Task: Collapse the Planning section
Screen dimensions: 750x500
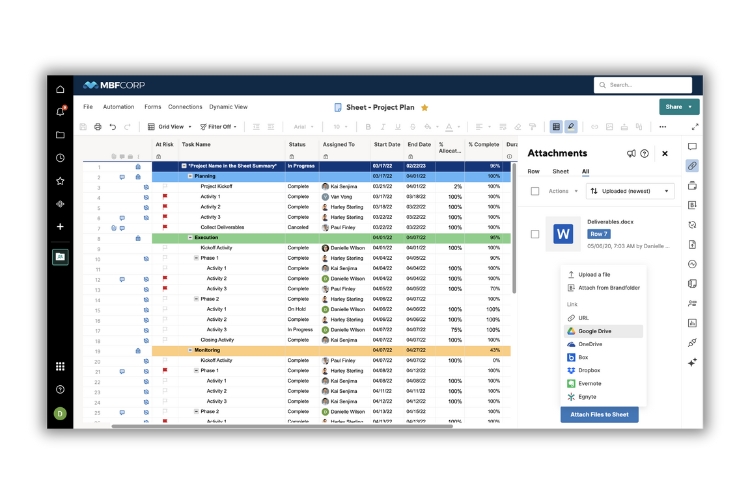Action: tap(190, 176)
